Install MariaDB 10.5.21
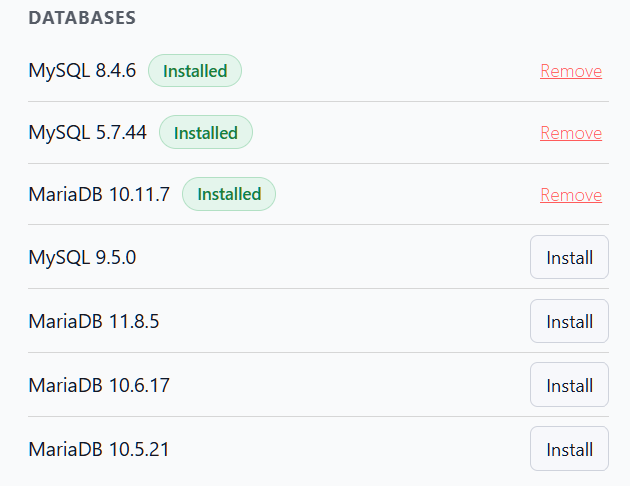This screenshot has width=630, height=486. [x=569, y=449]
